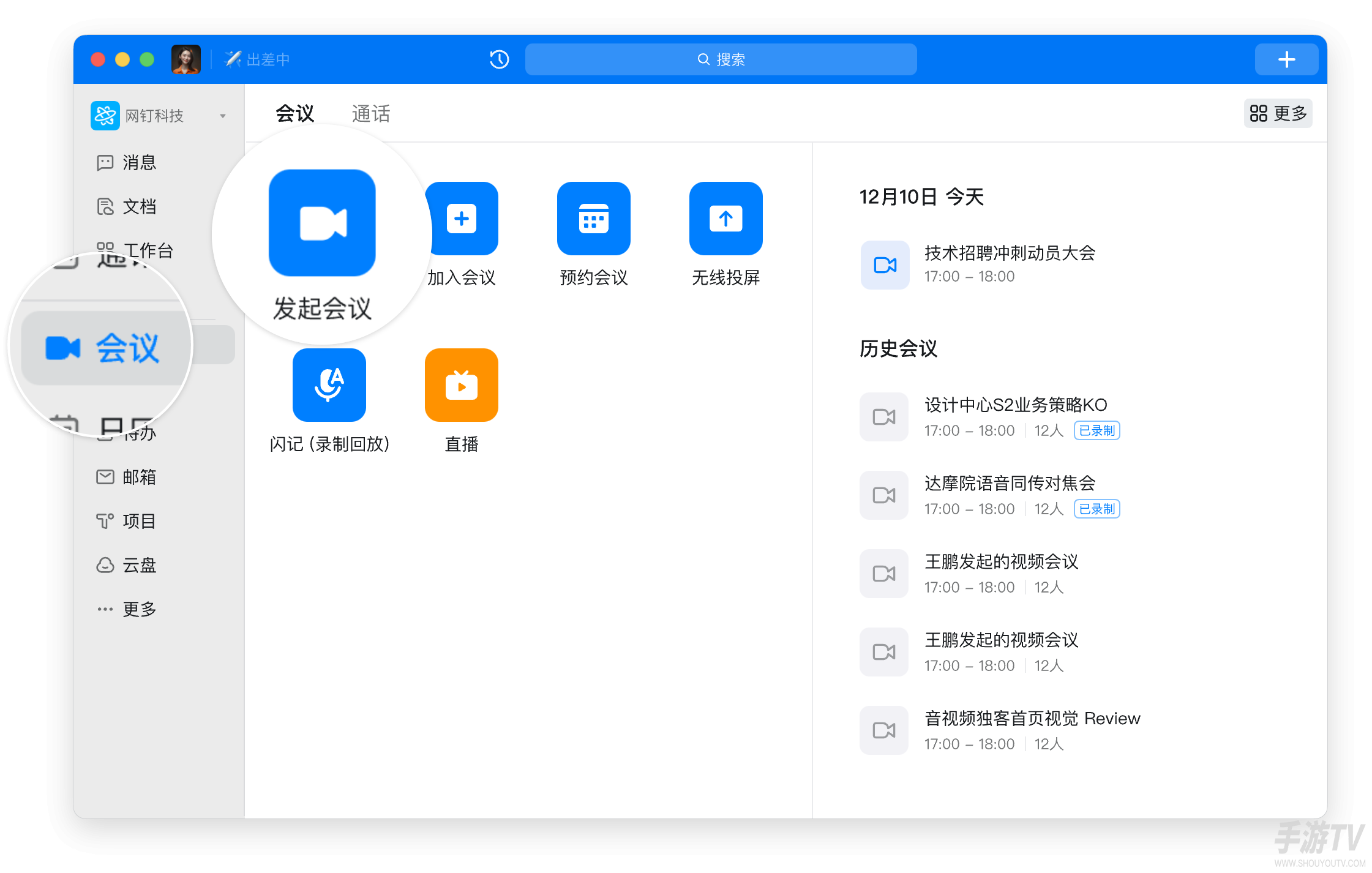Click camera icon beside 技术招聘冲刺动员大会
The width and height of the screenshot is (1372, 873).
(x=885, y=265)
